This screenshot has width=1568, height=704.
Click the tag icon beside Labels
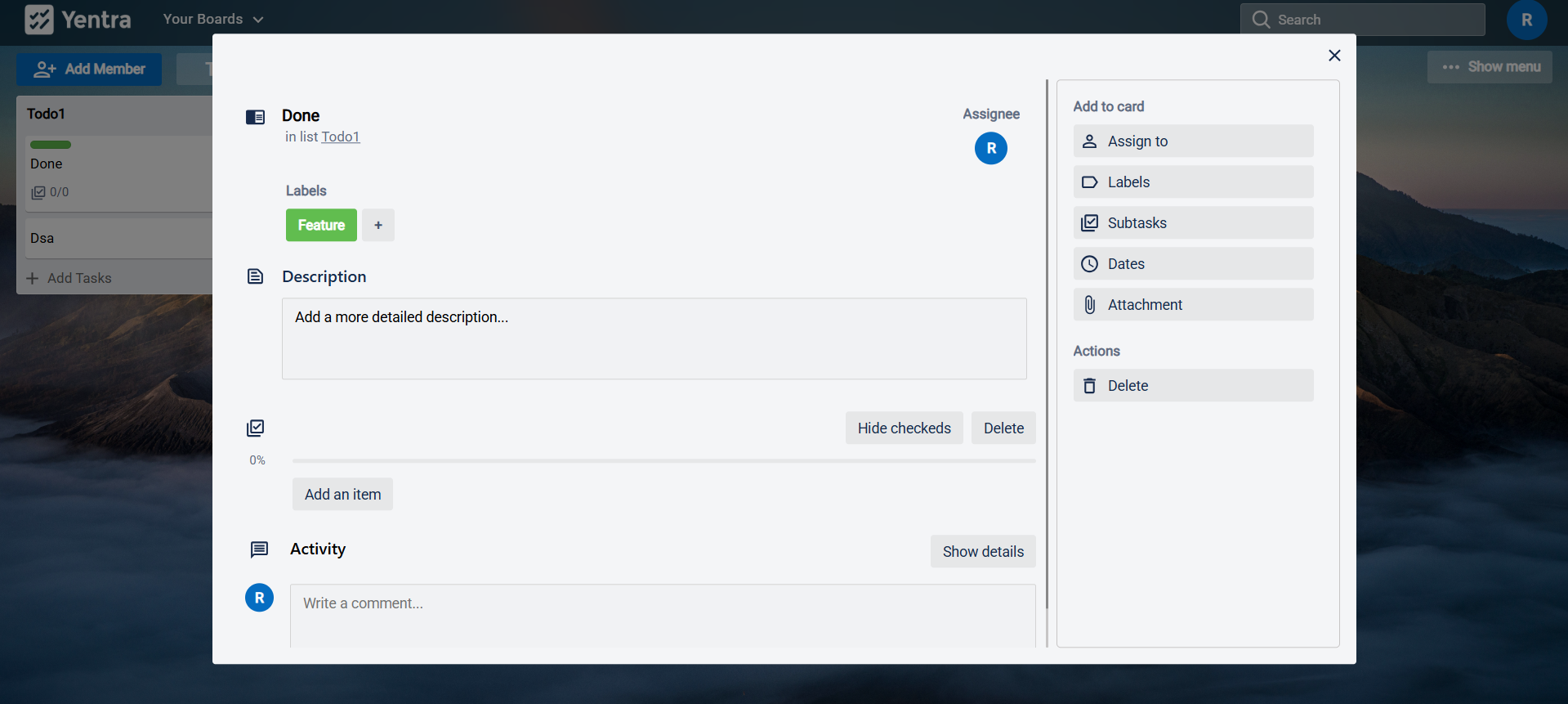point(1089,182)
